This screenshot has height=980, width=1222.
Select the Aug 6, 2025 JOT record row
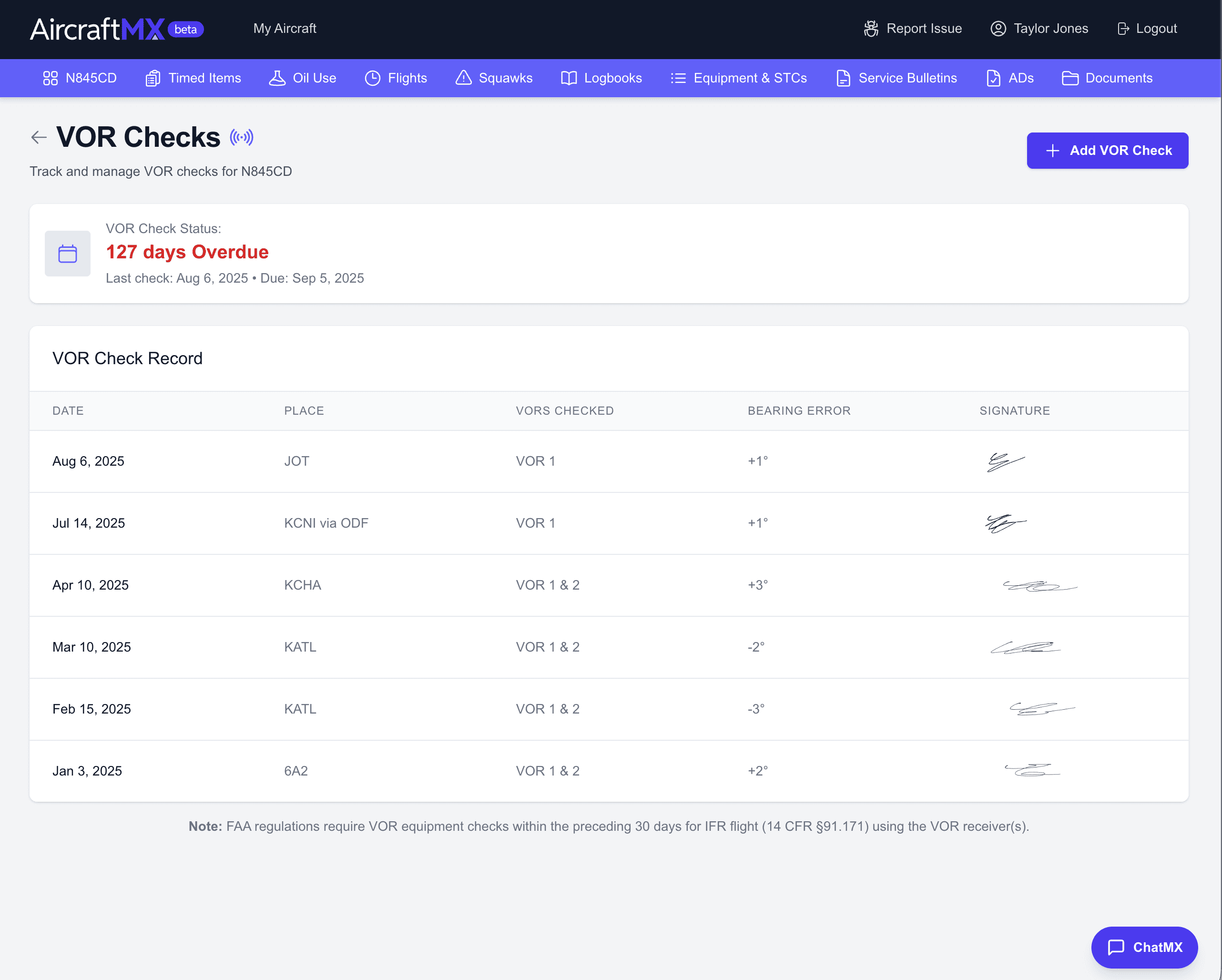[609, 461]
